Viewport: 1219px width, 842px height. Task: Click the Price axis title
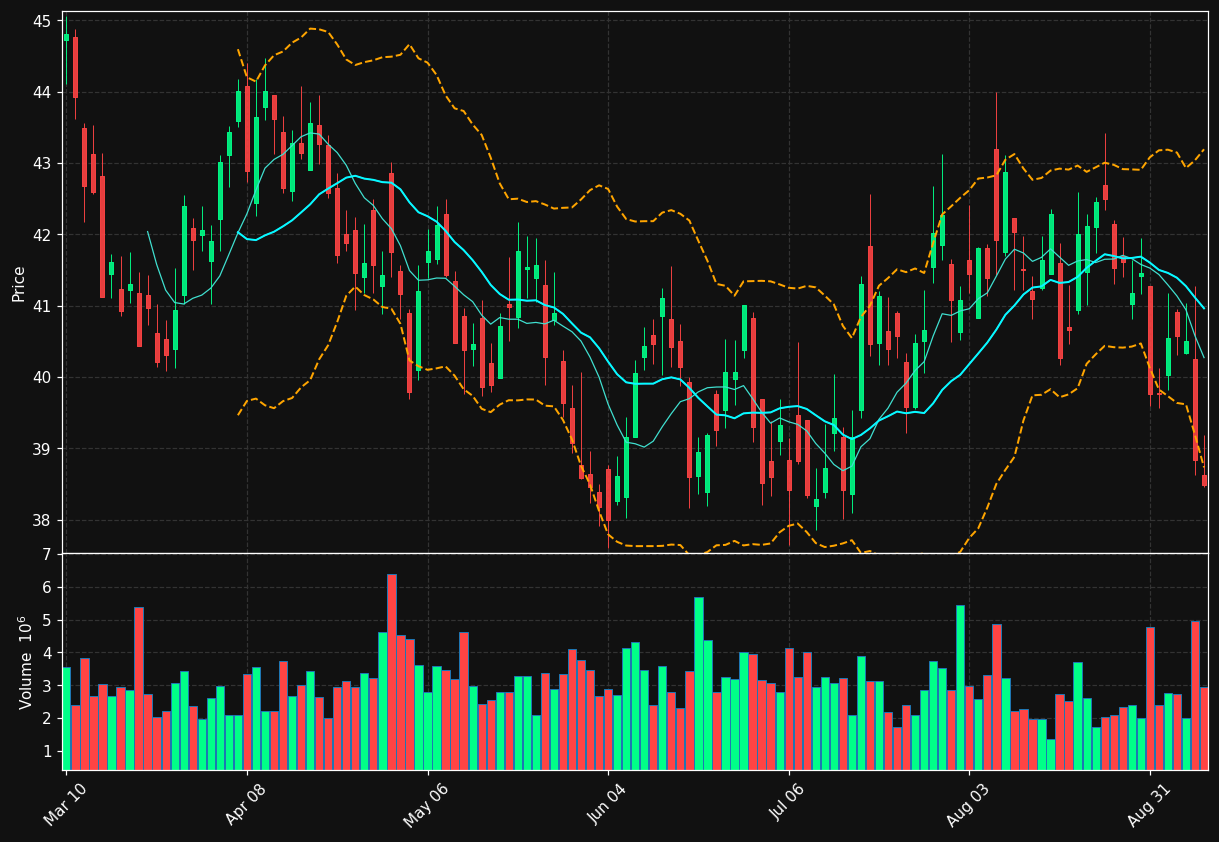coord(19,283)
